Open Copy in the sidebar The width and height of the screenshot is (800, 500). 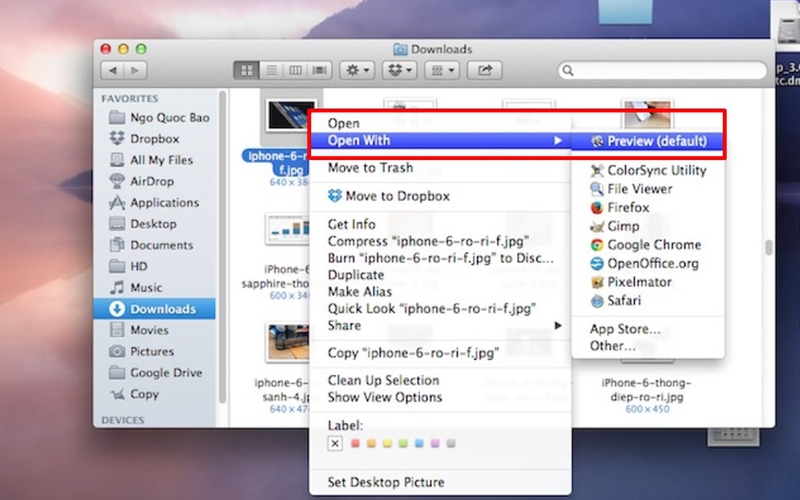(x=134, y=394)
